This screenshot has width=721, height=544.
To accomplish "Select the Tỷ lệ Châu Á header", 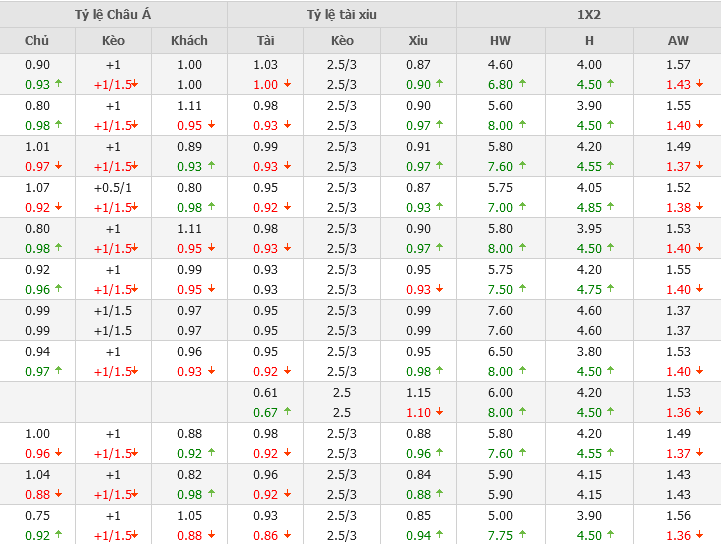I will tap(114, 15).
